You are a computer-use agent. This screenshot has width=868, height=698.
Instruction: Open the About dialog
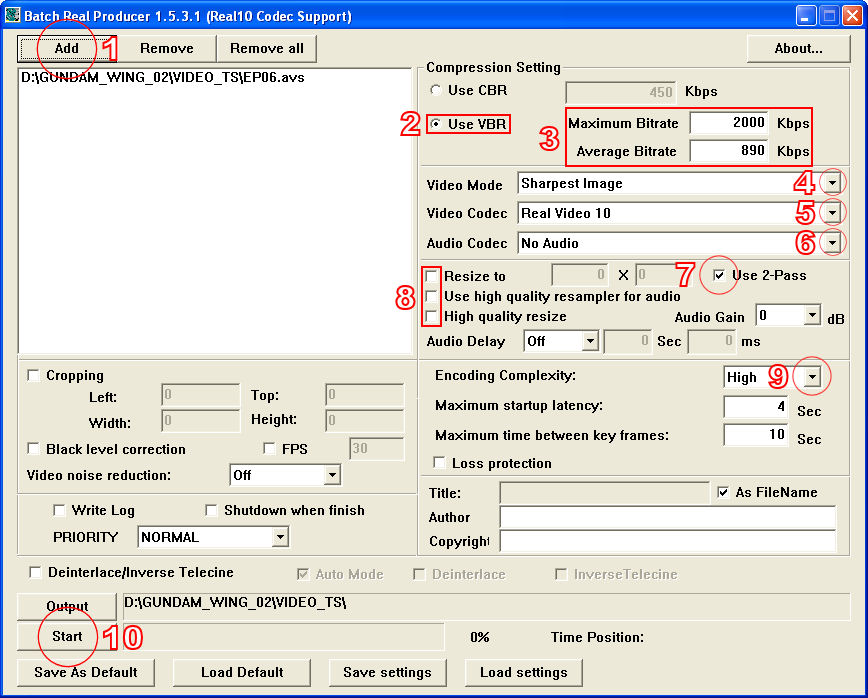point(798,49)
